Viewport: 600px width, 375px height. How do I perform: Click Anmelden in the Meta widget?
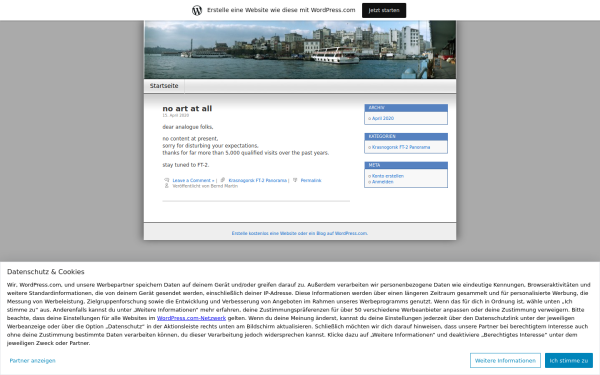click(x=383, y=182)
